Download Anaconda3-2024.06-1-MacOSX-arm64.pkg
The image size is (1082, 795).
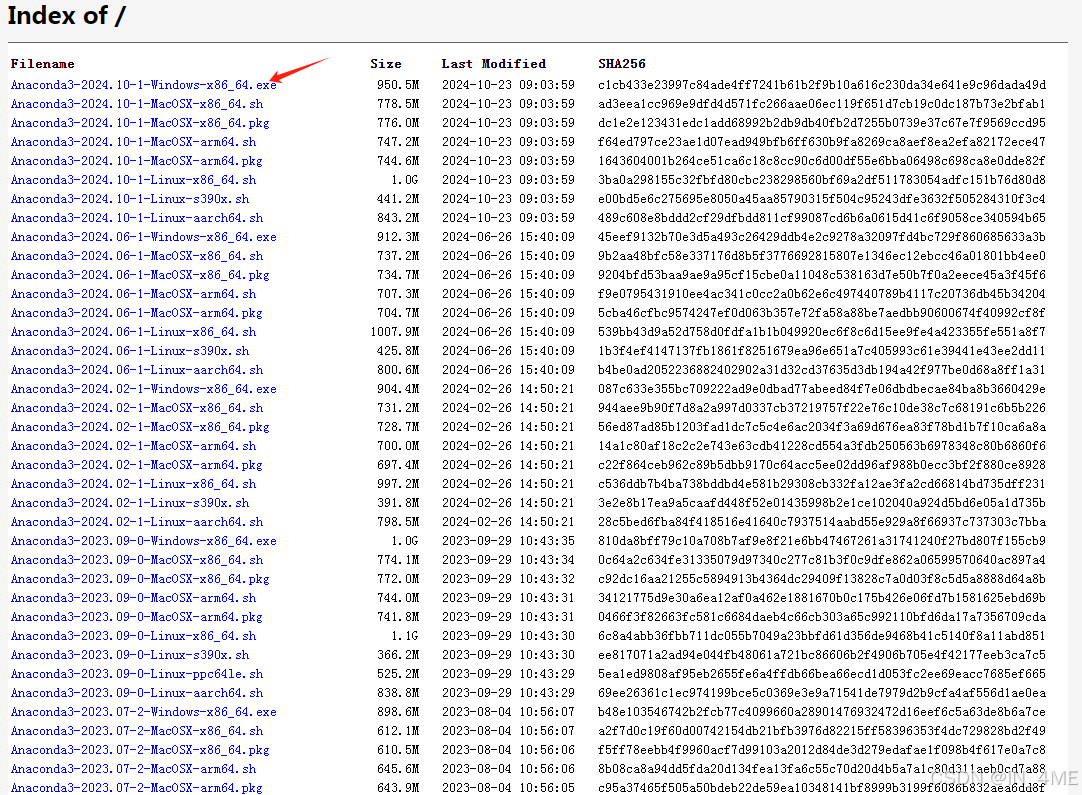tap(137, 313)
